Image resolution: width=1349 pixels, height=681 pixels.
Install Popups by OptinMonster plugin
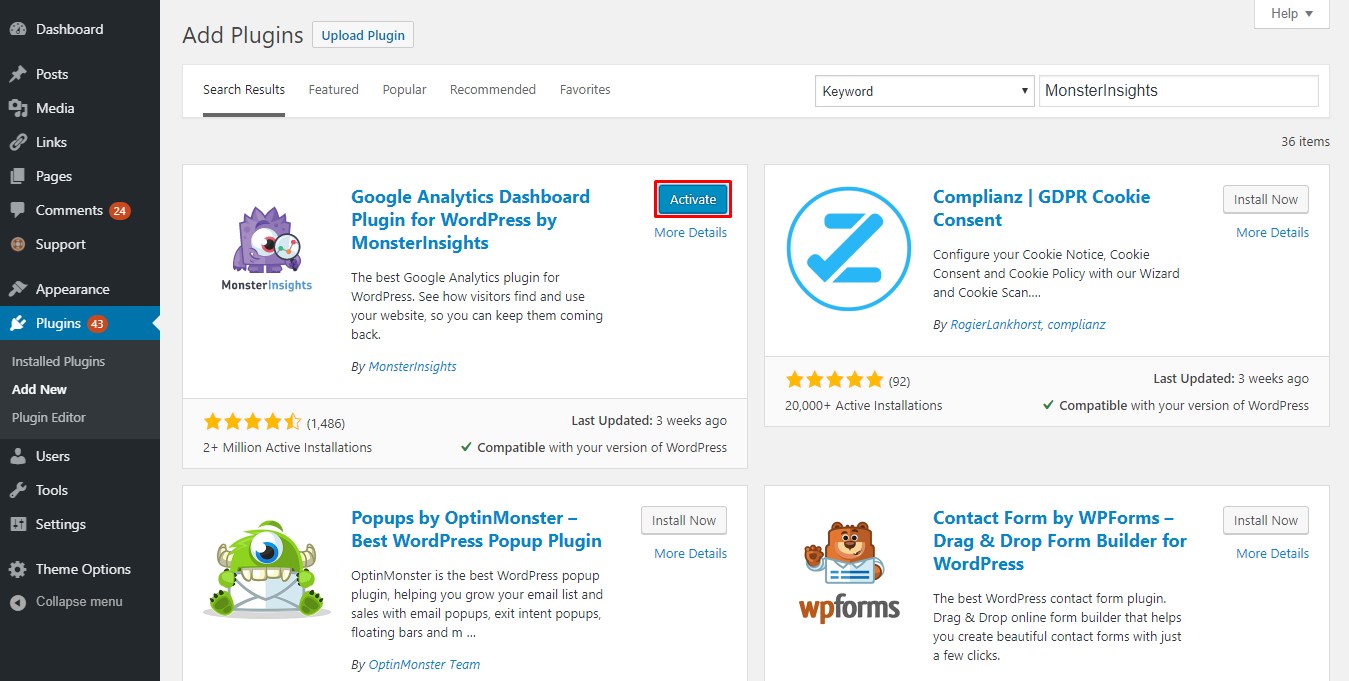(x=684, y=520)
